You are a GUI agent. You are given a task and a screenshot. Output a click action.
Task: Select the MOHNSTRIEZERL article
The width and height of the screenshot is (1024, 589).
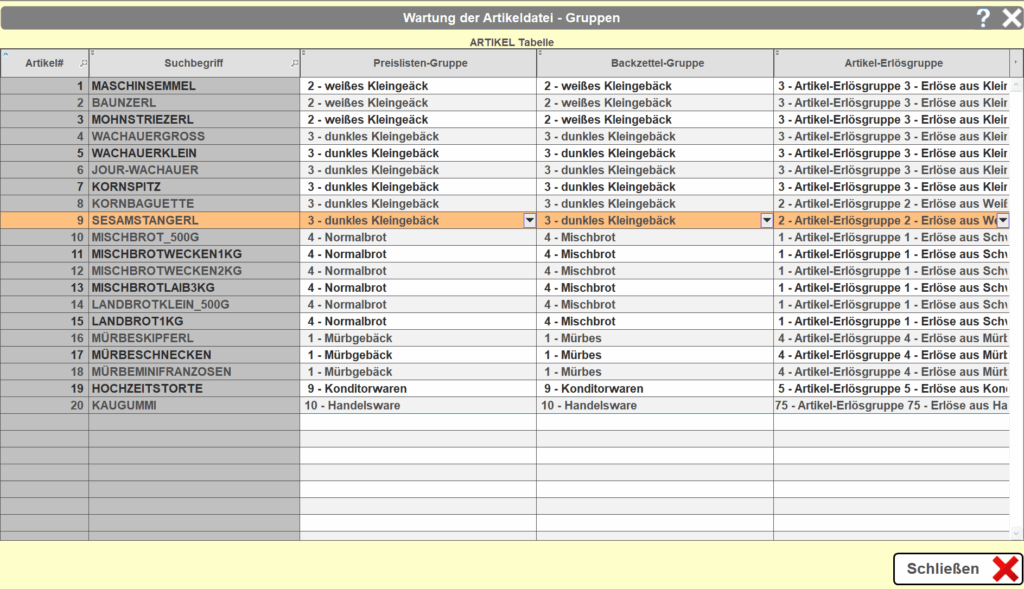point(195,120)
